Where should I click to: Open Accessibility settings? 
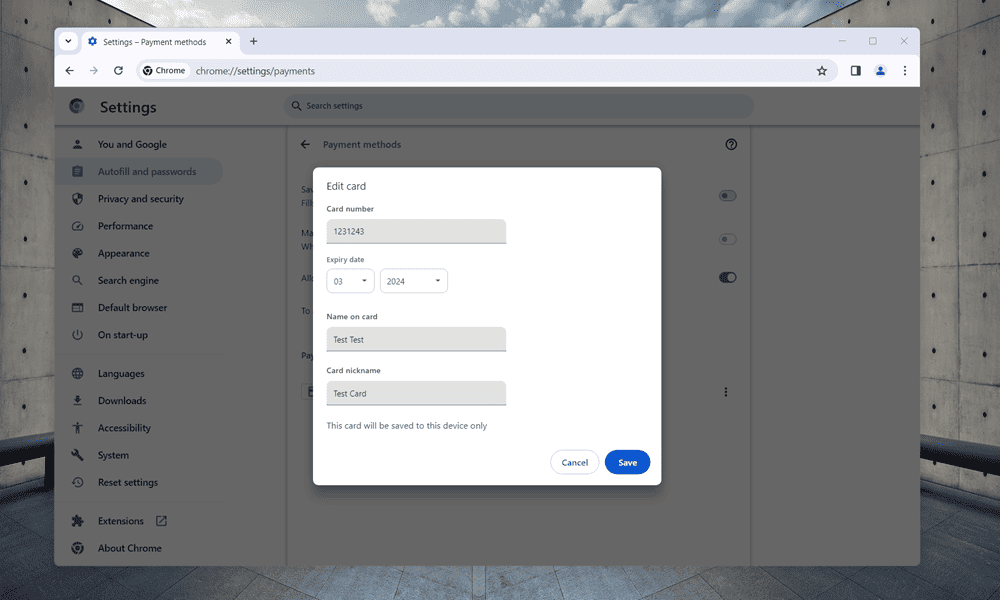pyautogui.click(x=124, y=428)
